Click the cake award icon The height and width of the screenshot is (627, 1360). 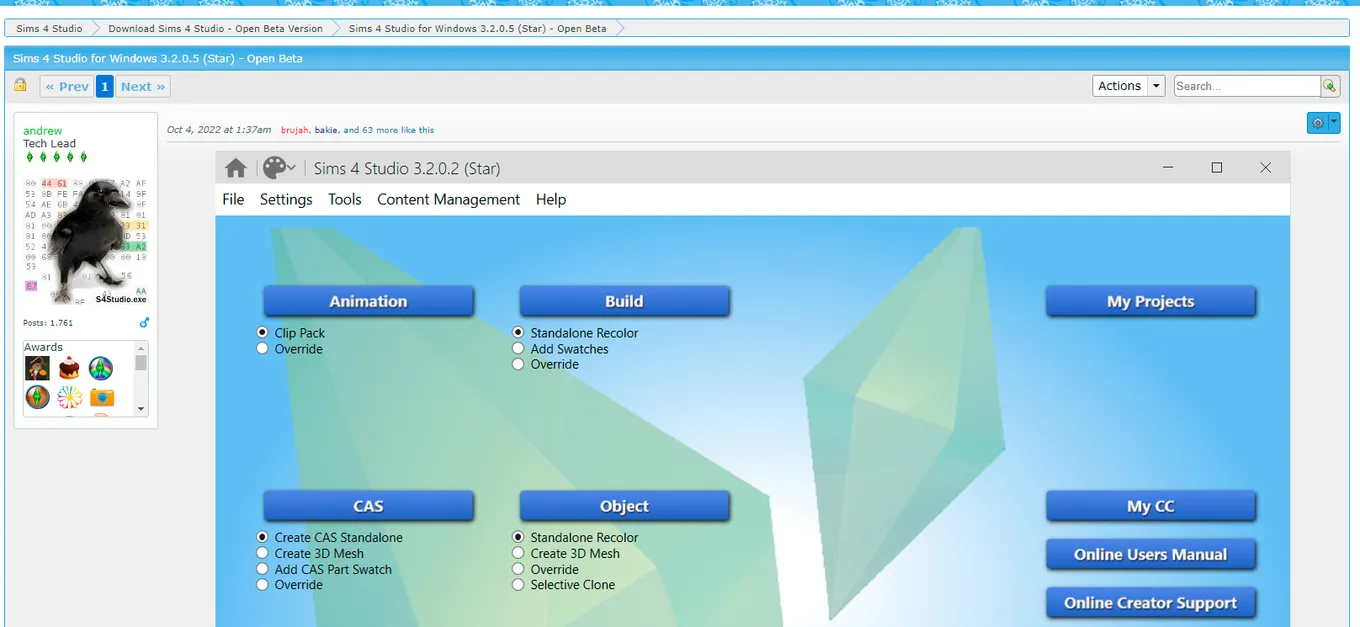(x=69, y=368)
